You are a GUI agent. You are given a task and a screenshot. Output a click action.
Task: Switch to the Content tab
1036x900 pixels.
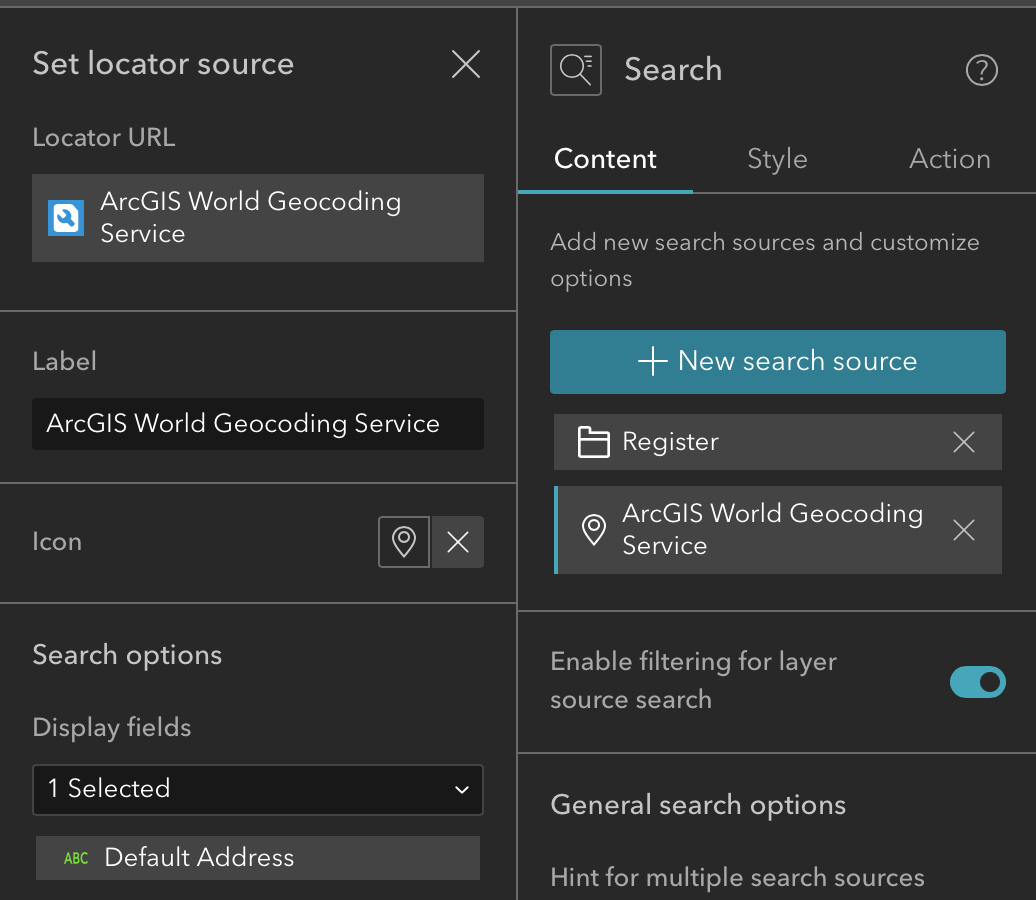[605, 159]
